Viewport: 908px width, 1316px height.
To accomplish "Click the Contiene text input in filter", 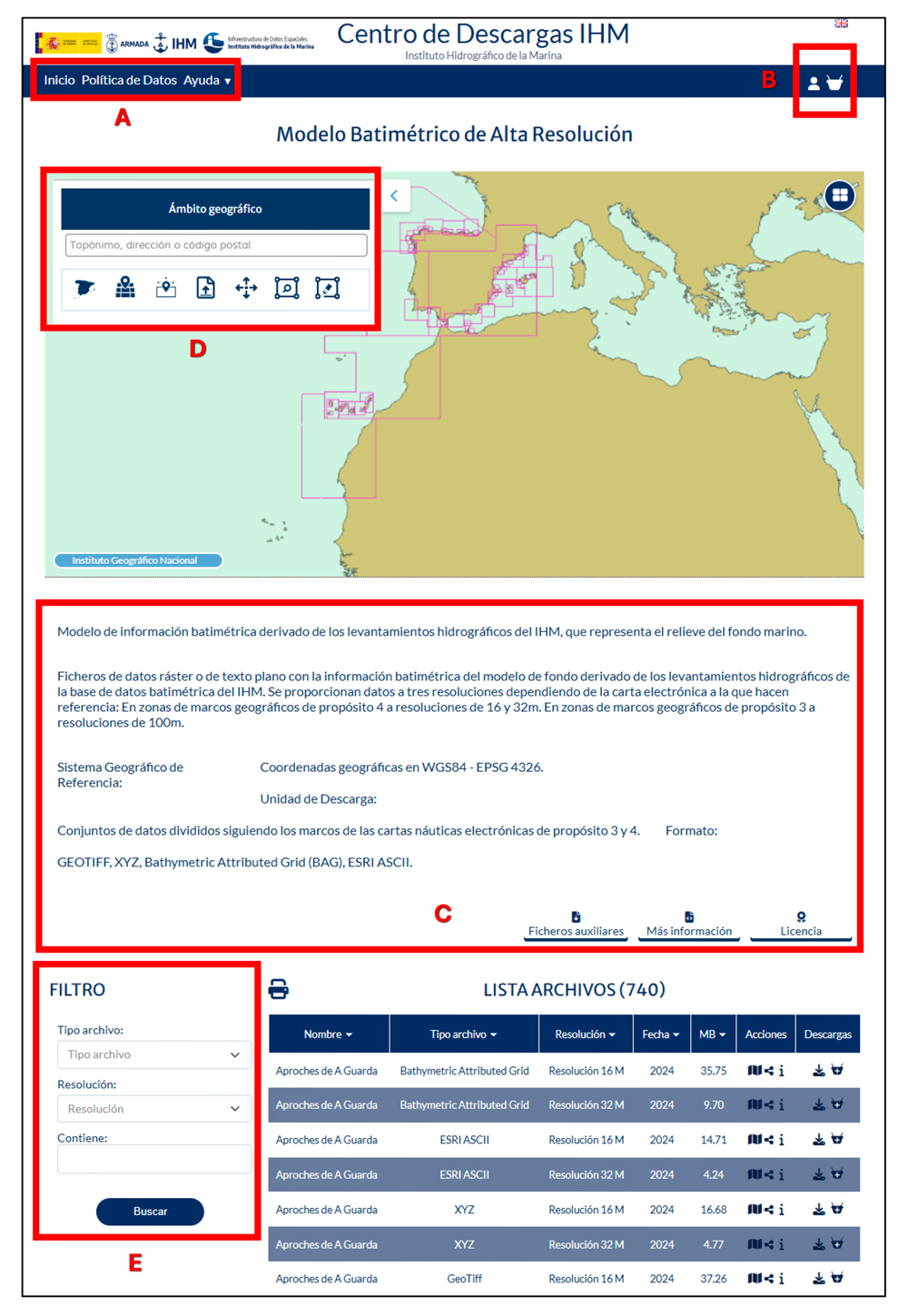I will [x=154, y=1159].
